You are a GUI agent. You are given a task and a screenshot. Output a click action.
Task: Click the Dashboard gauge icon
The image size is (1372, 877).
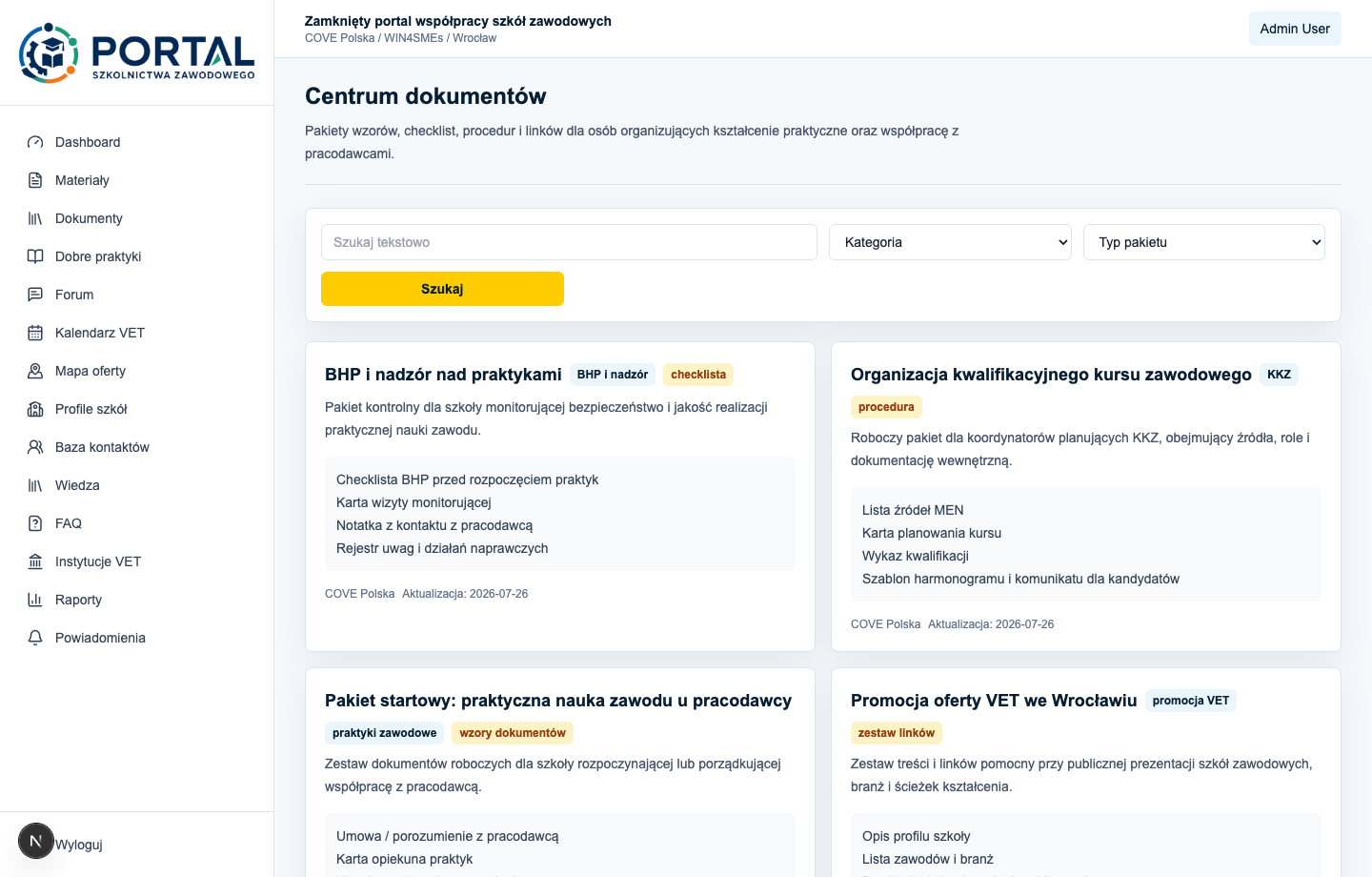point(35,142)
